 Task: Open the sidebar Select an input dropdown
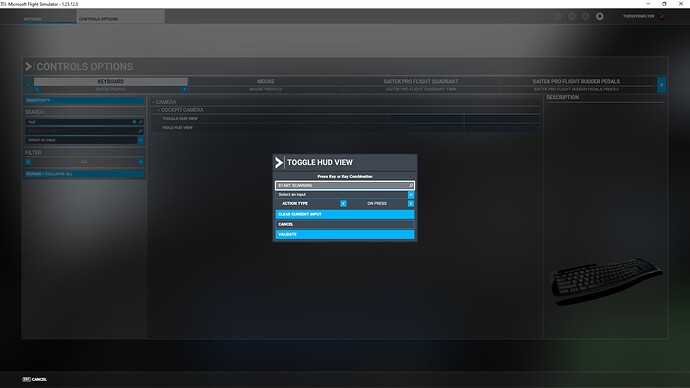84,140
